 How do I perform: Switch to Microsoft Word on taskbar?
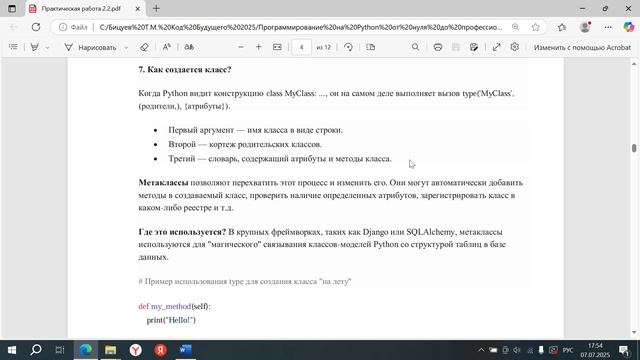[x=185, y=350]
